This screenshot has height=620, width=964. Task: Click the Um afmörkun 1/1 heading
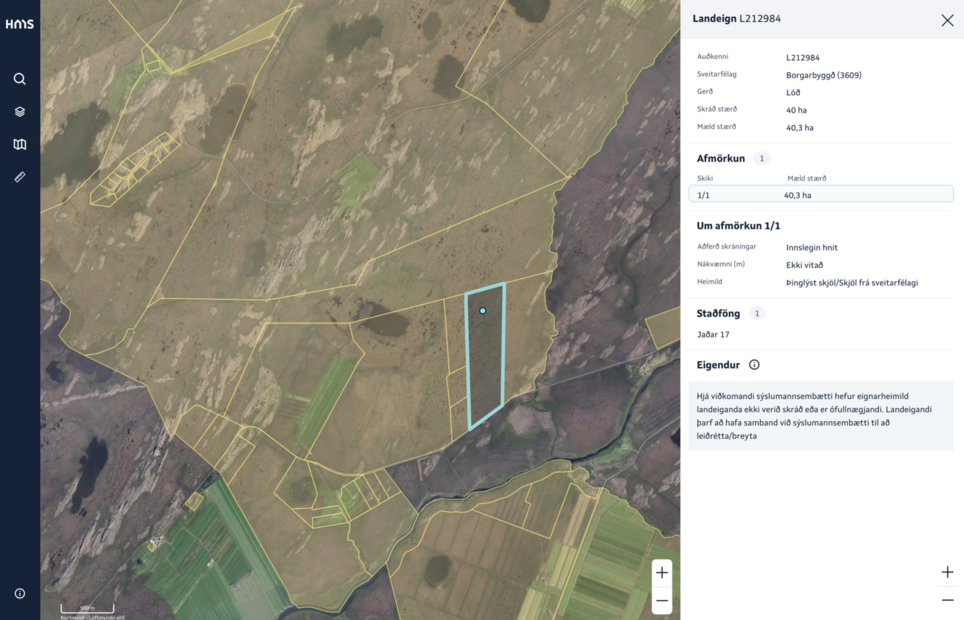tap(738, 226)
